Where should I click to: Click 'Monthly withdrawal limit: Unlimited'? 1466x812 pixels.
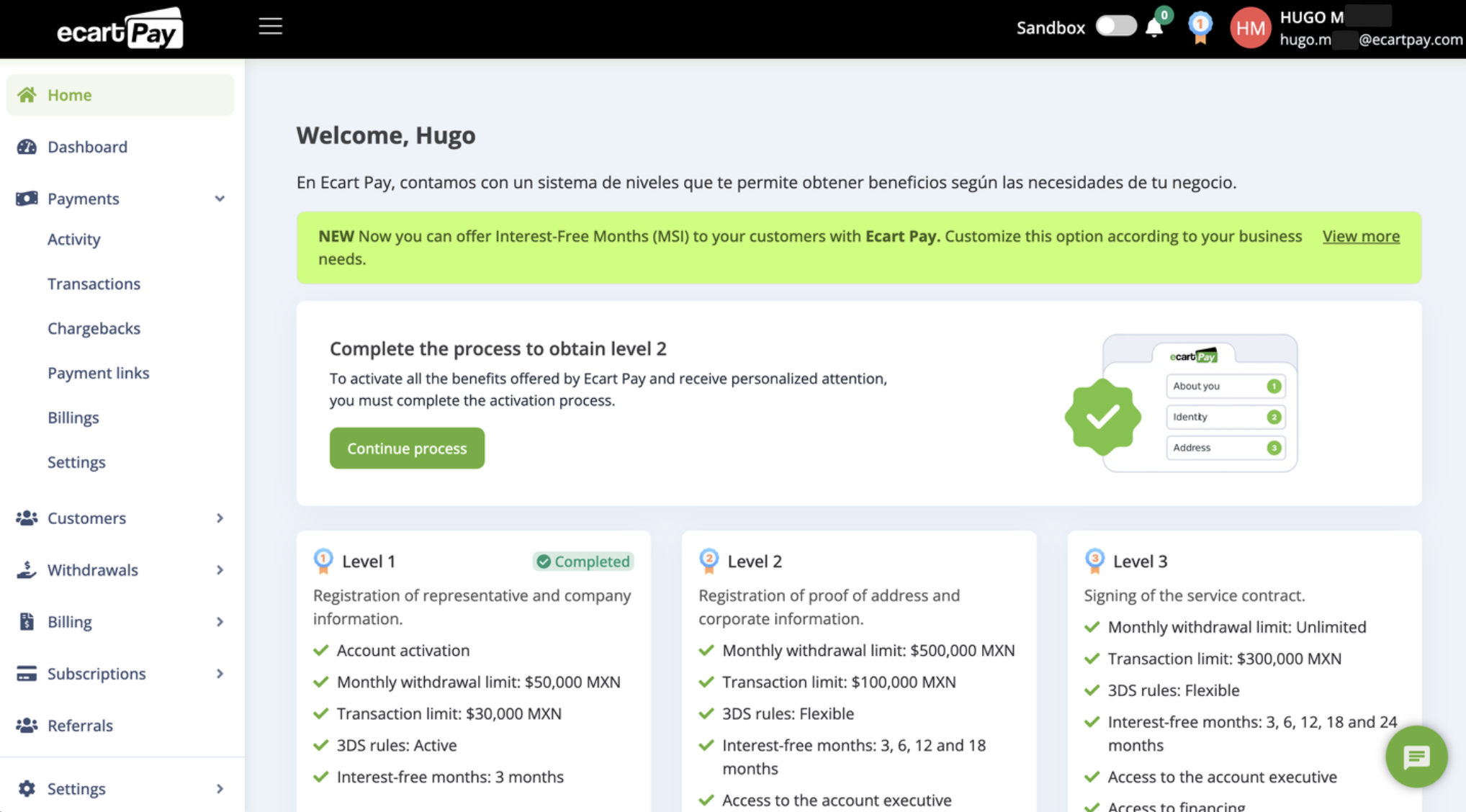pyautogui.click(x=1237, y=627)
